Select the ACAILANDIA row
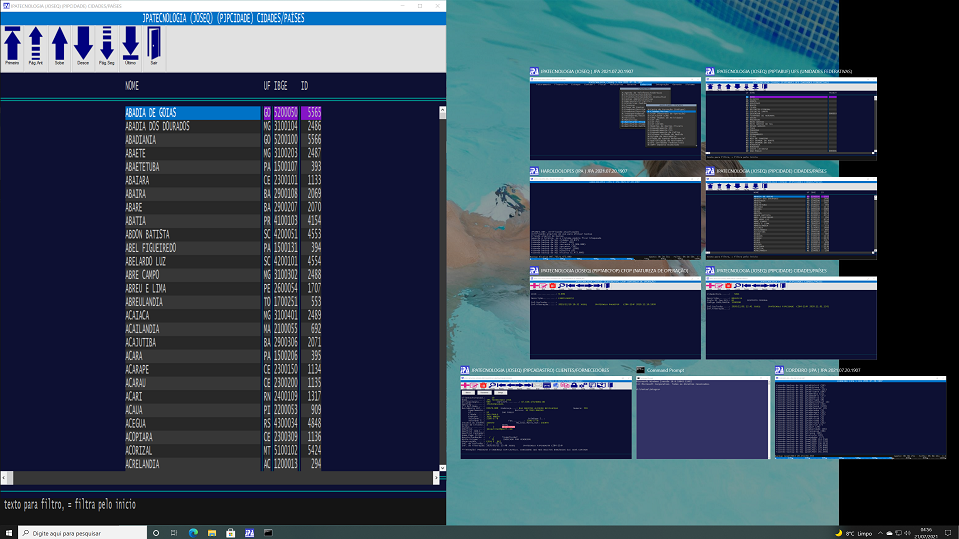 (223, 329)
